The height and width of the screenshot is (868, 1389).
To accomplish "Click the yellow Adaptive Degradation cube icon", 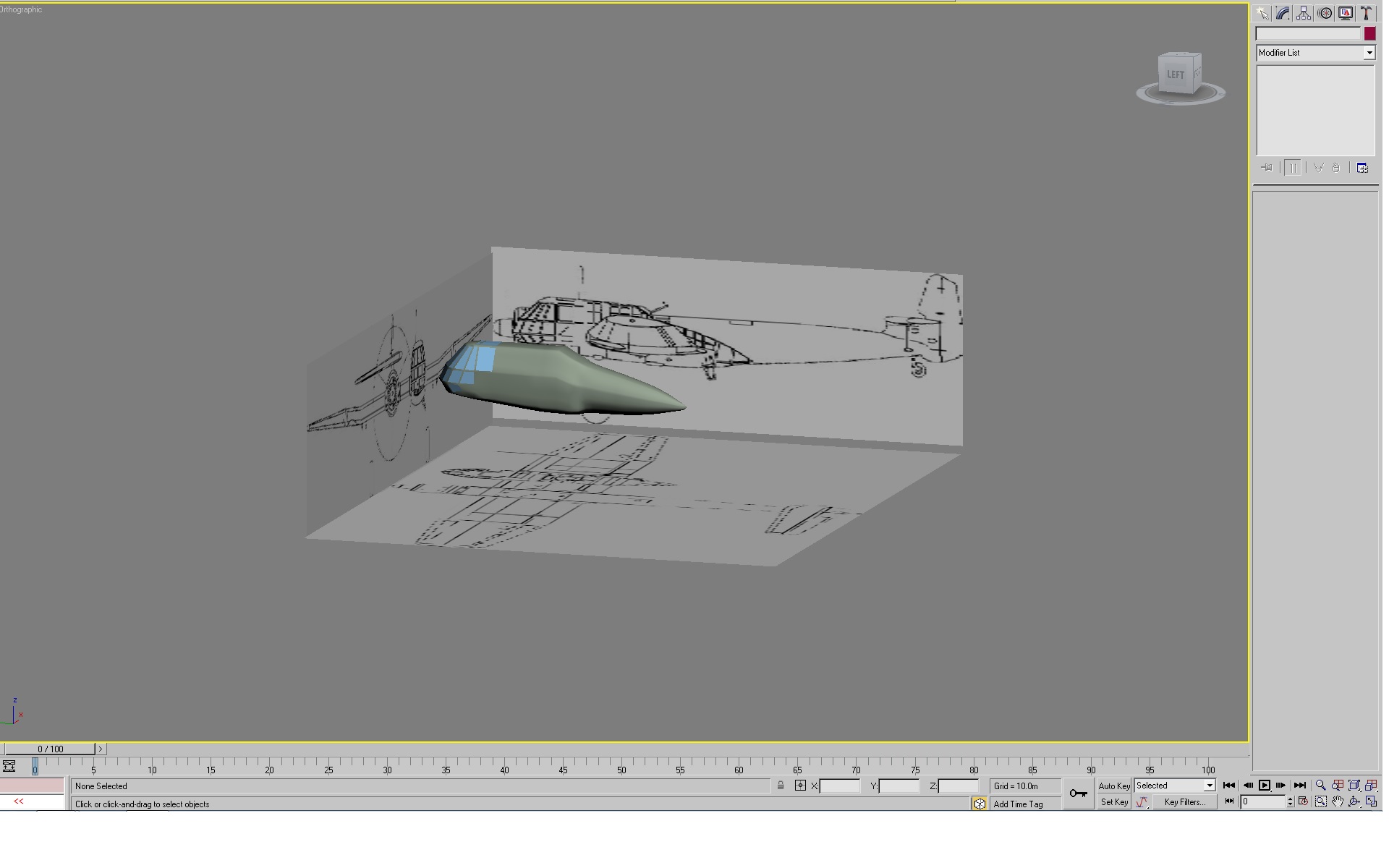I will (x=980, y=804).
